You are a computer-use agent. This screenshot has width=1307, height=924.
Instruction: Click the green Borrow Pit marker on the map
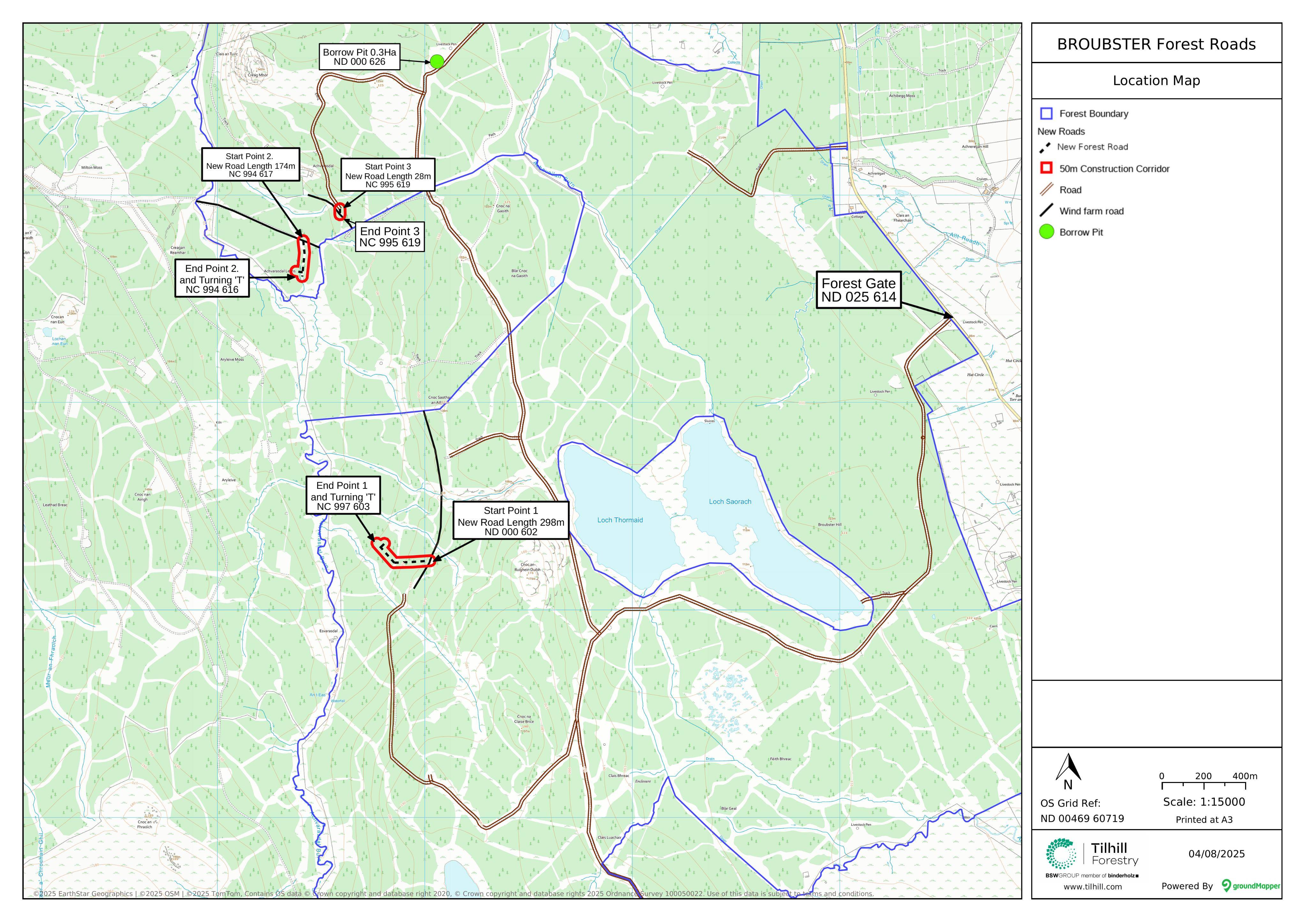point(437,62)
